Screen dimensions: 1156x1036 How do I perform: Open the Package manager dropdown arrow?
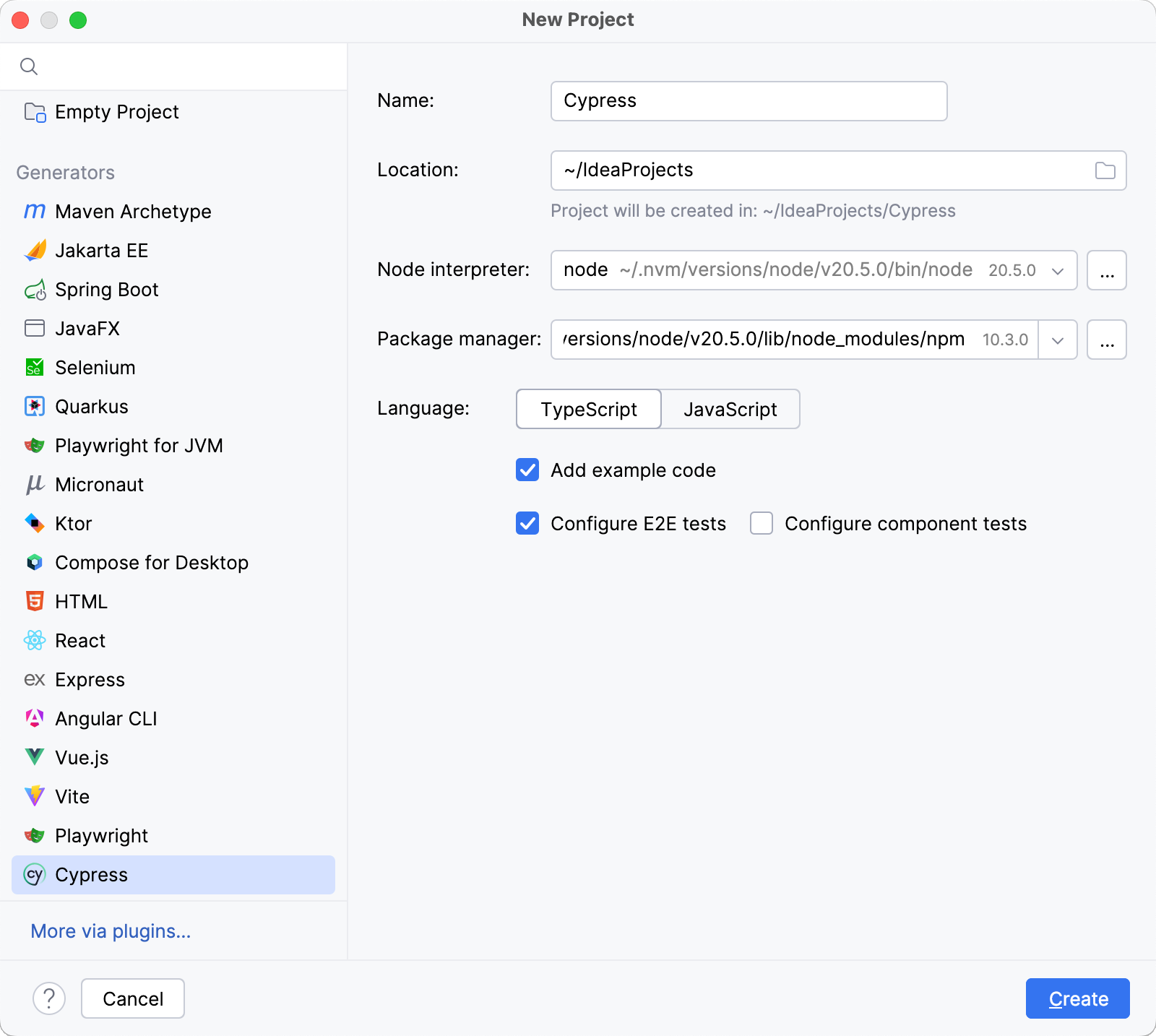[x=1058, y=340]
